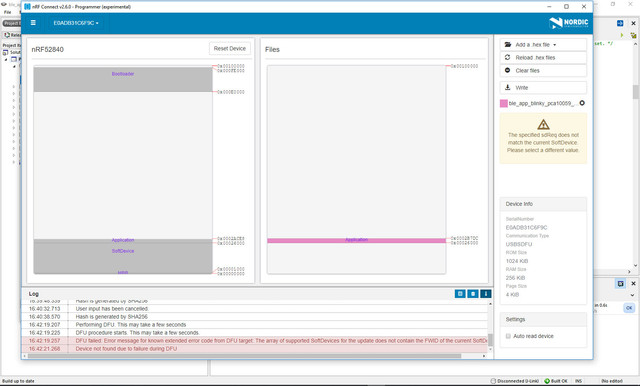Click the download icon beside Write
640x386 pixels.
pyautogui.click(x=507, y=87)
